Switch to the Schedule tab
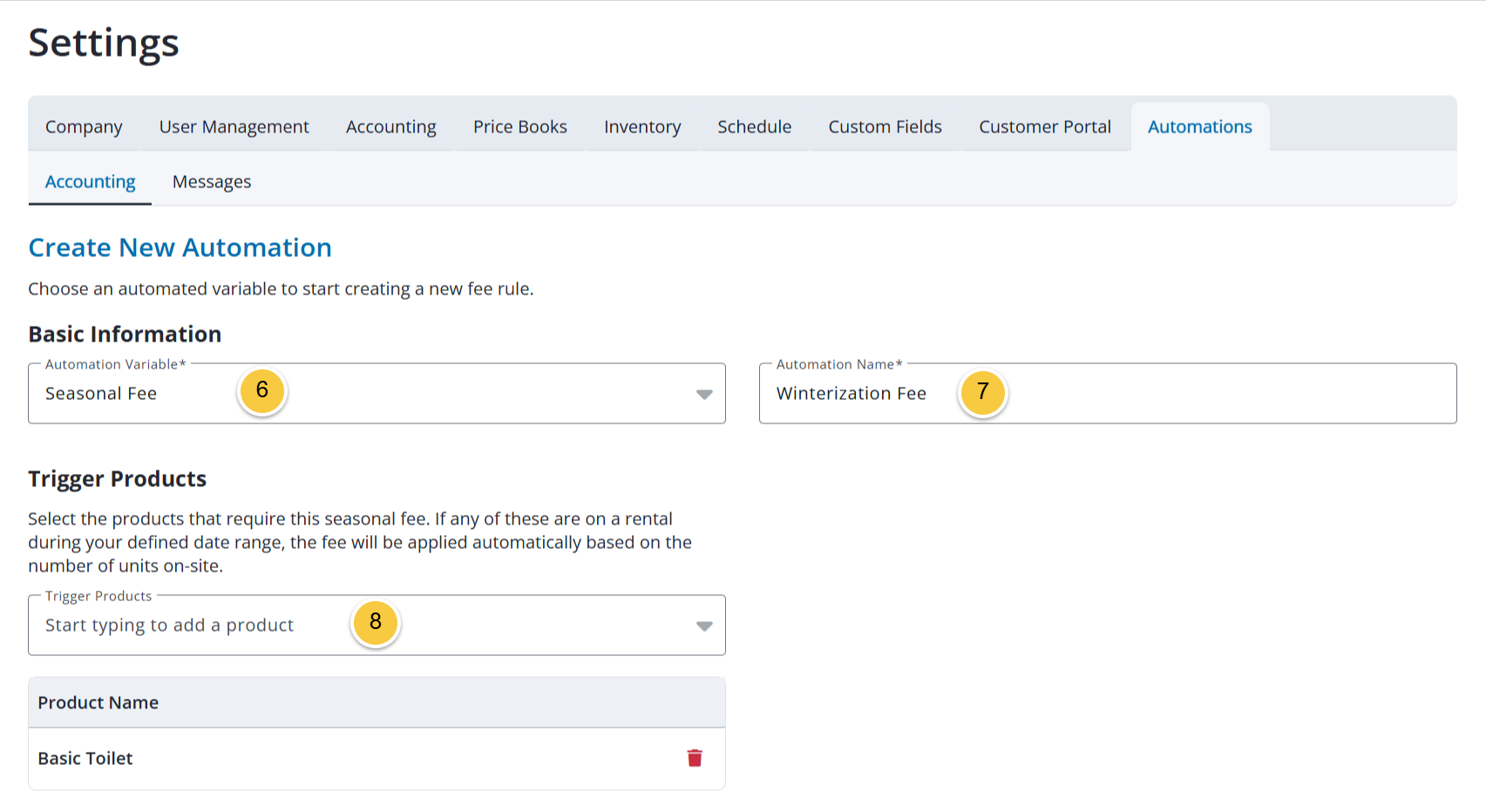The width and height of the screenshot is (1486, 812). tap(755, 127)
